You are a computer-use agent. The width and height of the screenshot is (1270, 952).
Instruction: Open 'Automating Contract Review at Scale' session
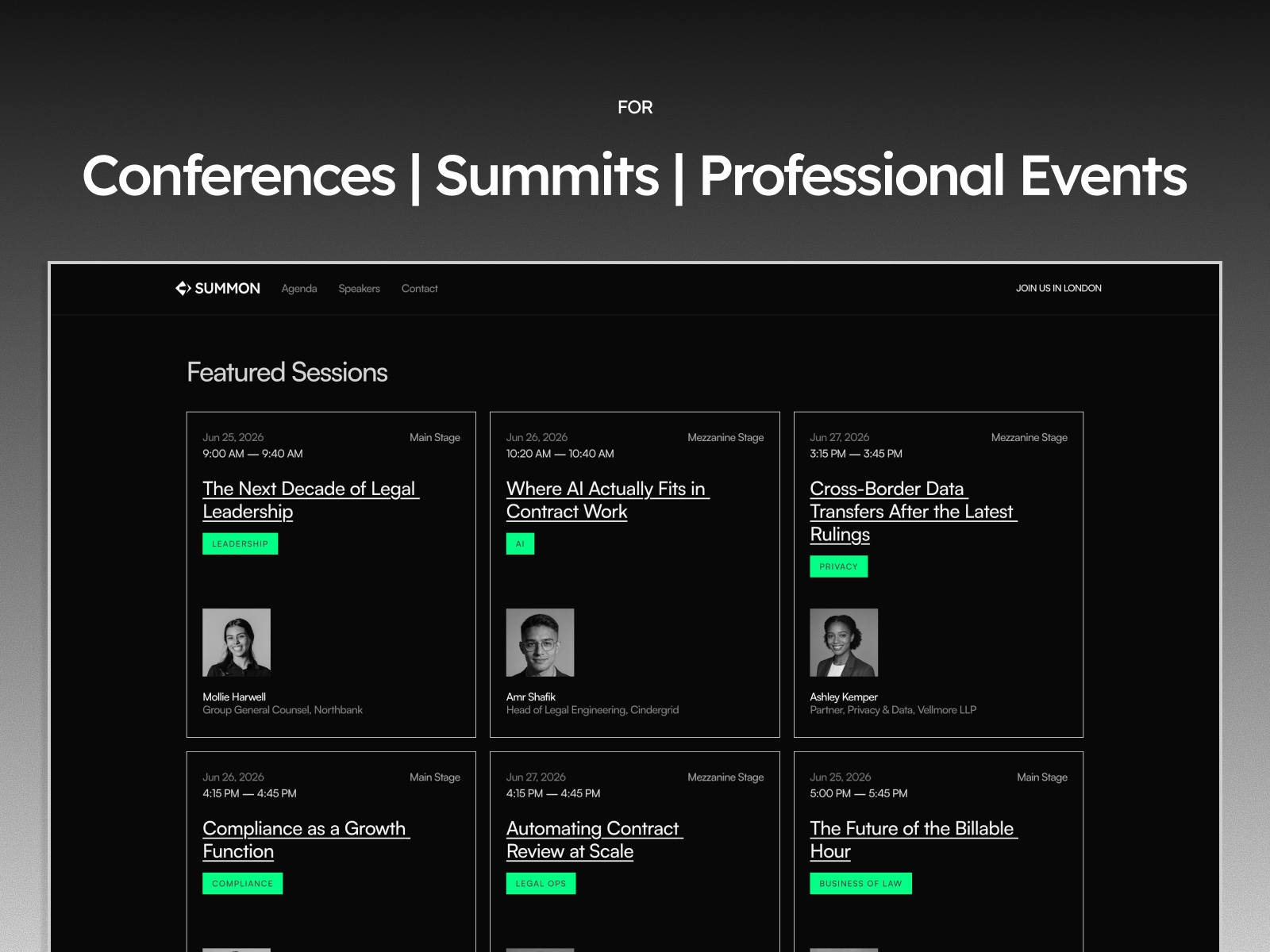[x=594, y=839]
